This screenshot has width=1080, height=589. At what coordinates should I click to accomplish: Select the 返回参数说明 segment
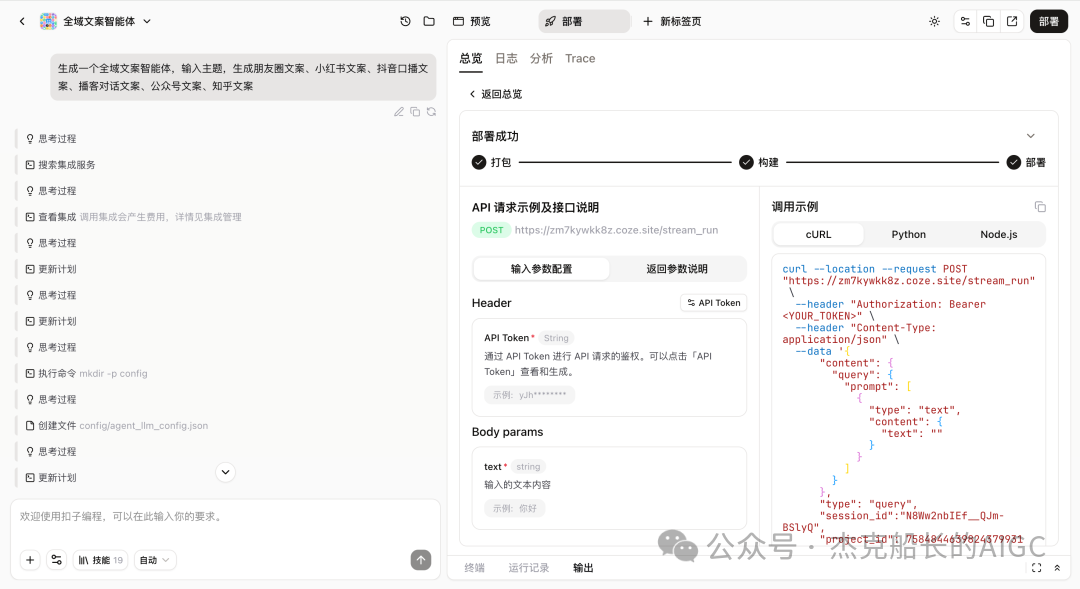pyautogui.click(x=677, y=269)
